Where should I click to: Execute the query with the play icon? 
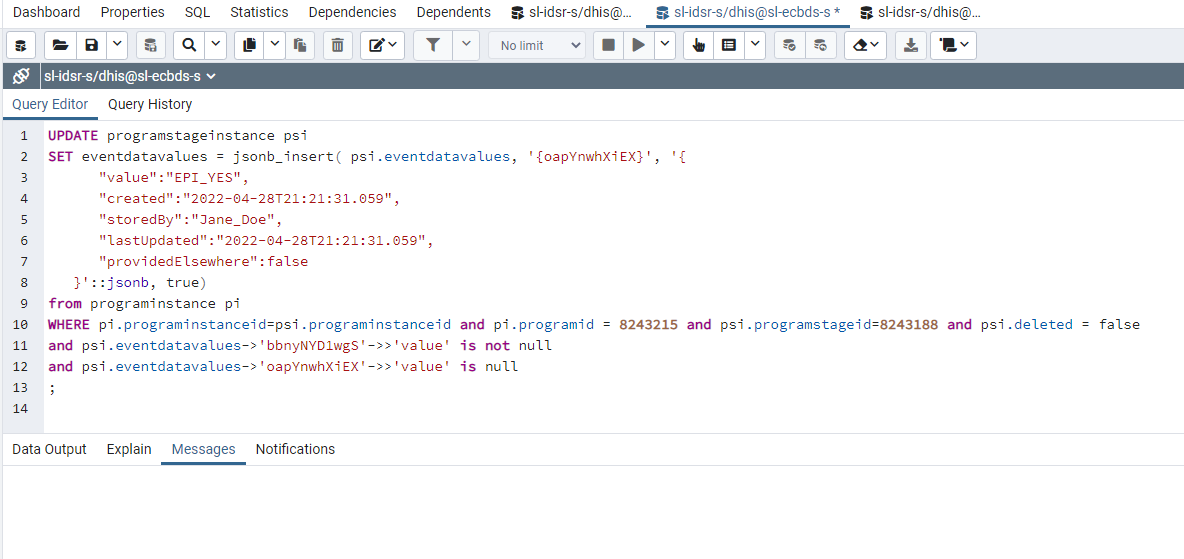[639, 45]
